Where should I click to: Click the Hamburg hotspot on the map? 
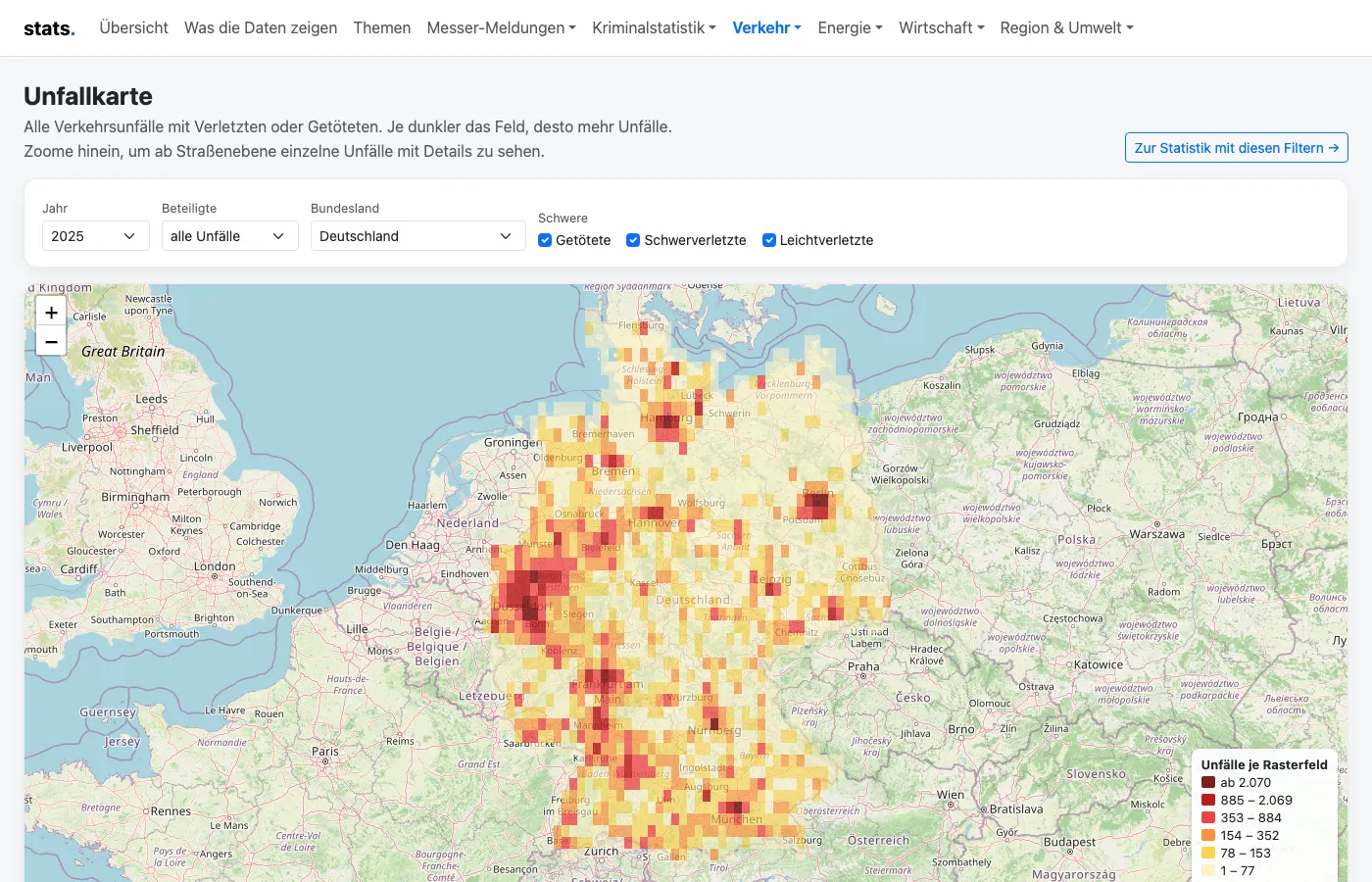click(669, 421)
